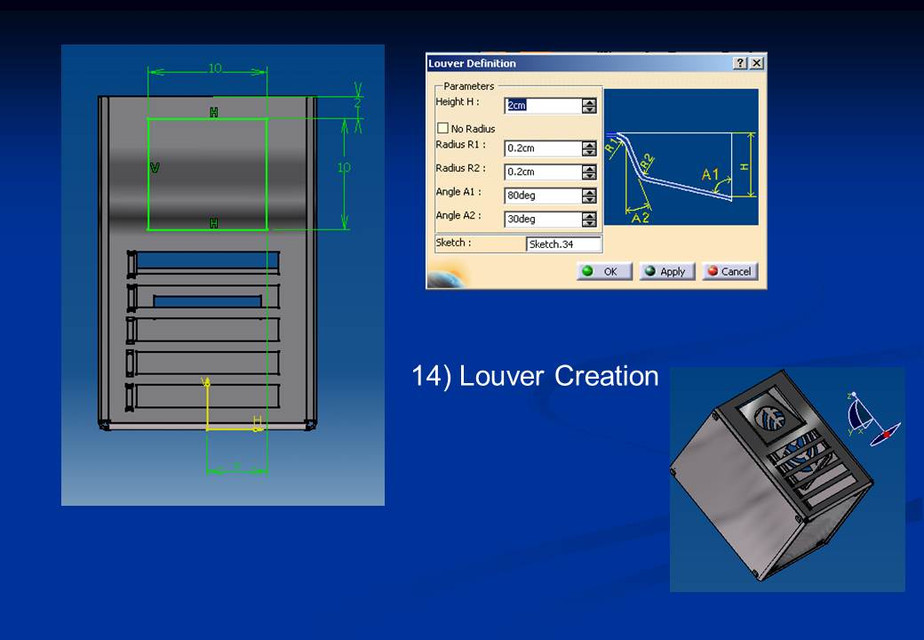924x640 pixels.
Task: Click the top H constraint marker
Action: coord(214,112)
